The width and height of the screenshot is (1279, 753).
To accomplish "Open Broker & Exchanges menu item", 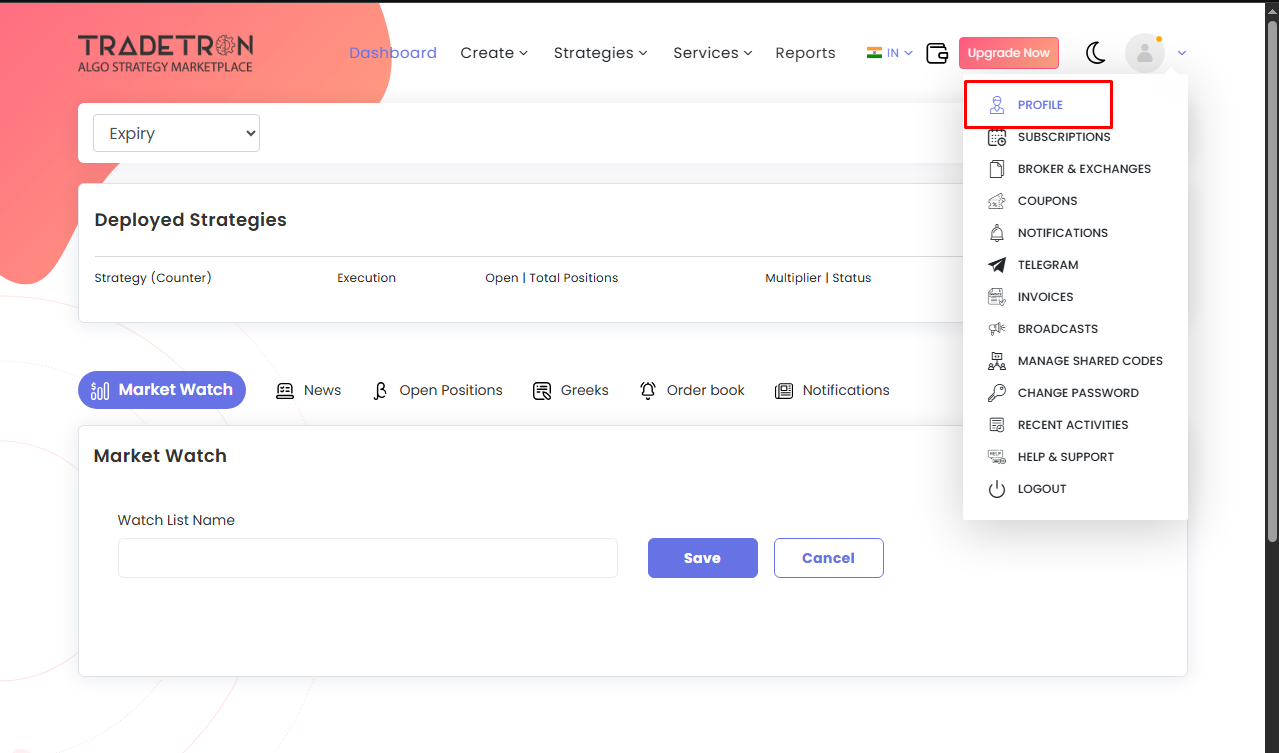I will click(1083, 169).
